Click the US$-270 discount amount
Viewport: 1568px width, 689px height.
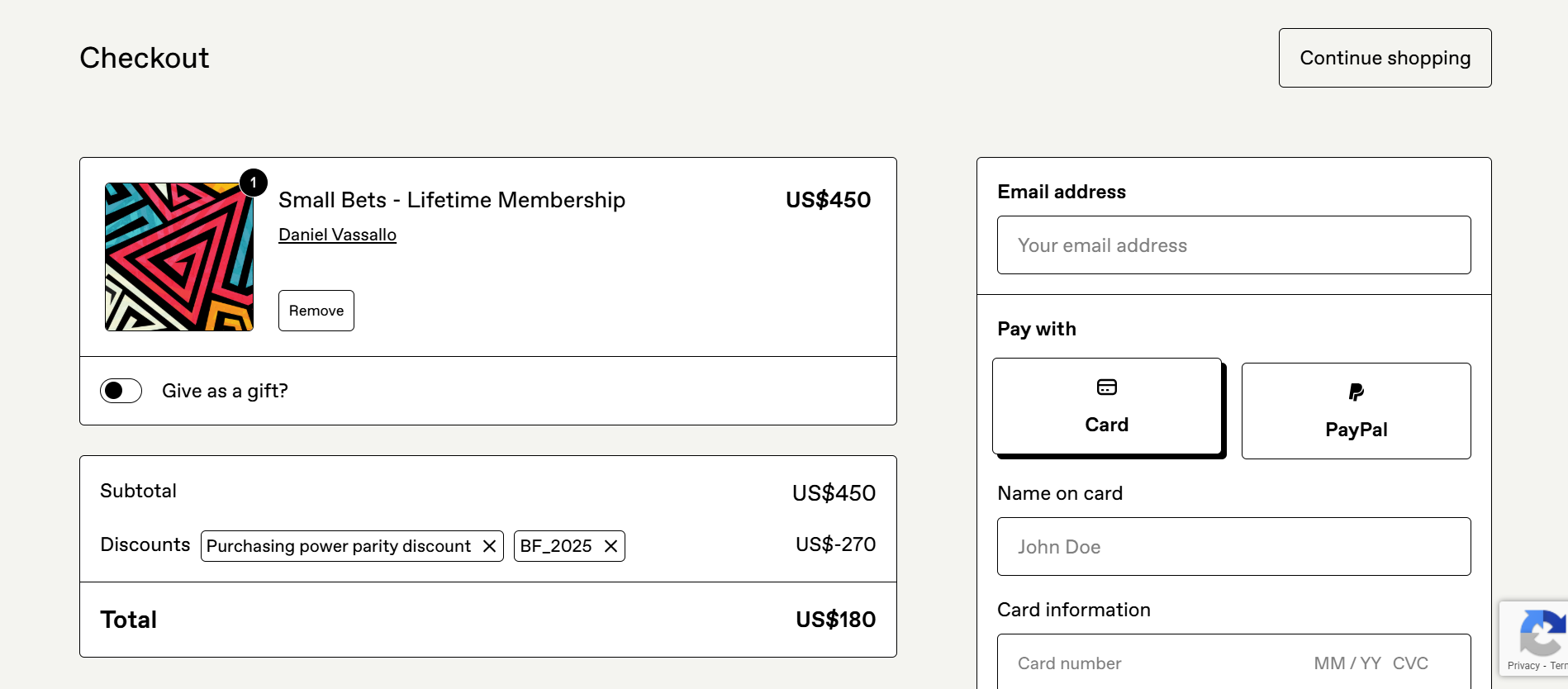click(835, 544)
